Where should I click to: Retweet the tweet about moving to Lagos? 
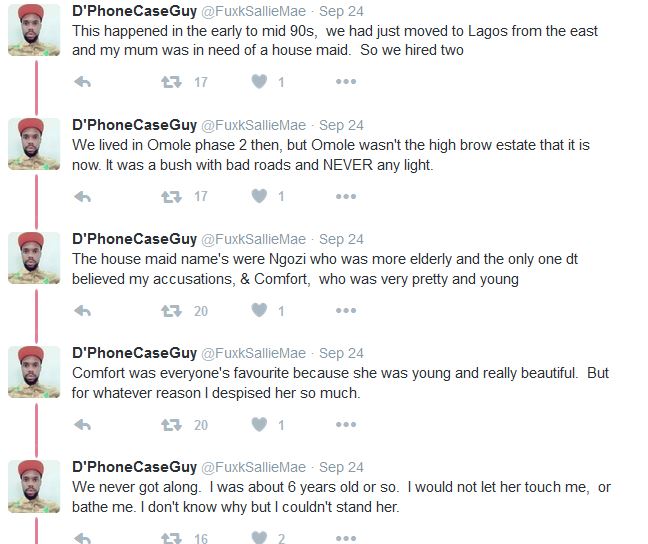click(x=171, y=82)
